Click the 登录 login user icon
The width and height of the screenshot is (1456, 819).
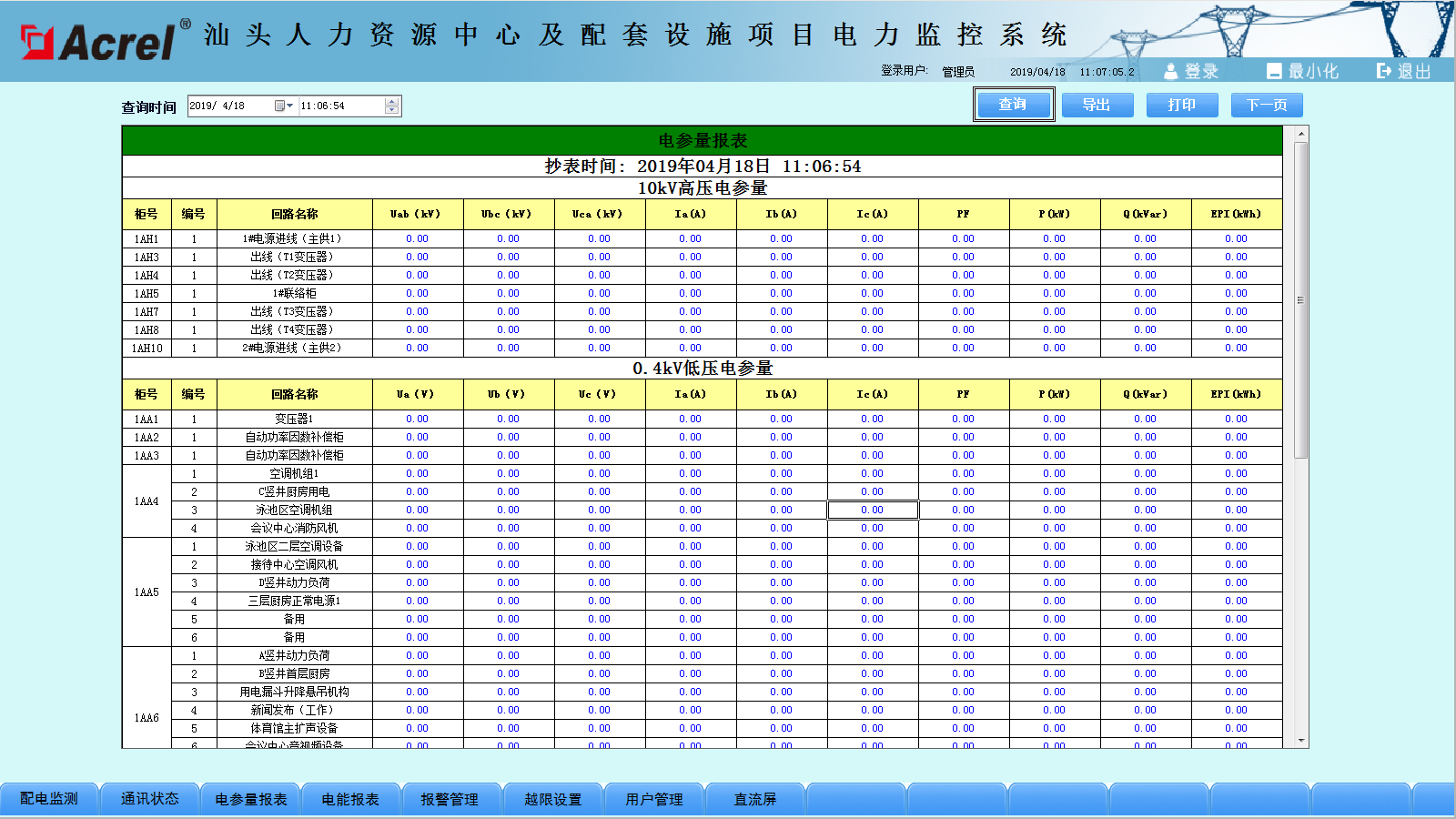pos(1171,71)
